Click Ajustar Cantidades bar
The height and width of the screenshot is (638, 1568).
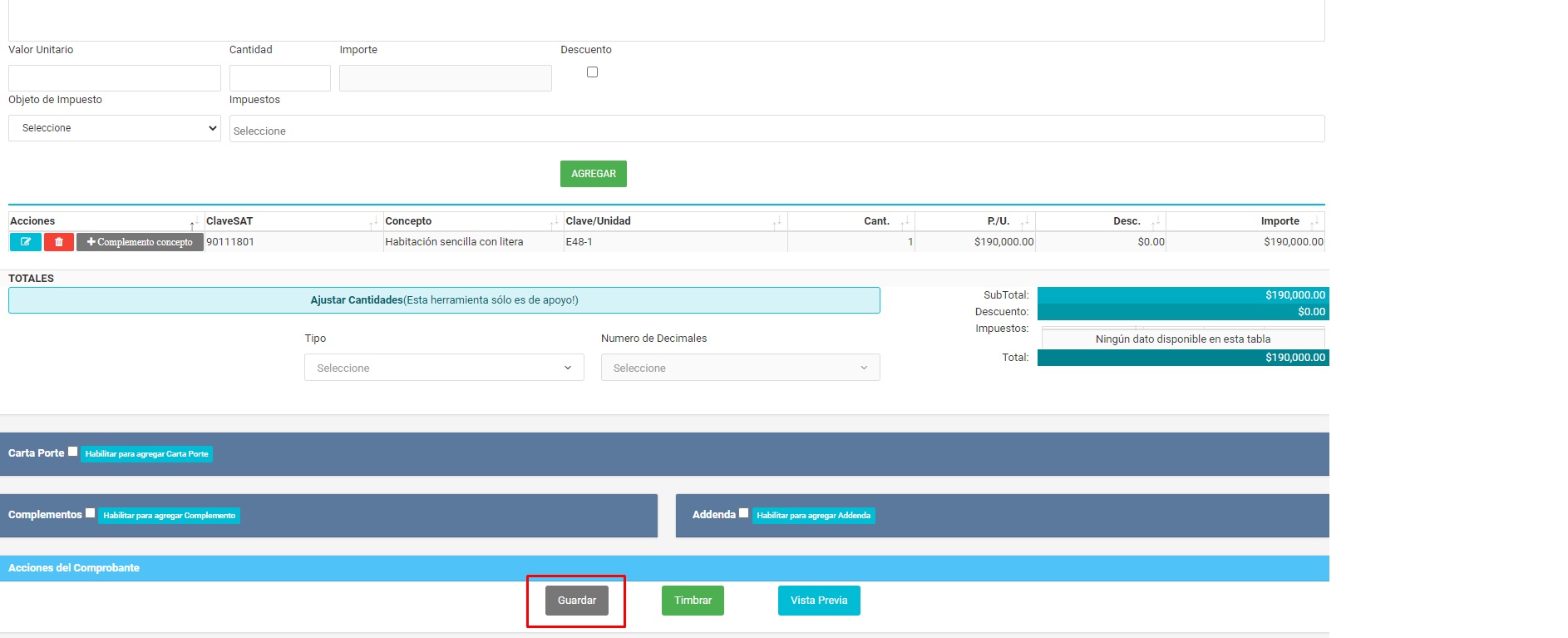444,300
